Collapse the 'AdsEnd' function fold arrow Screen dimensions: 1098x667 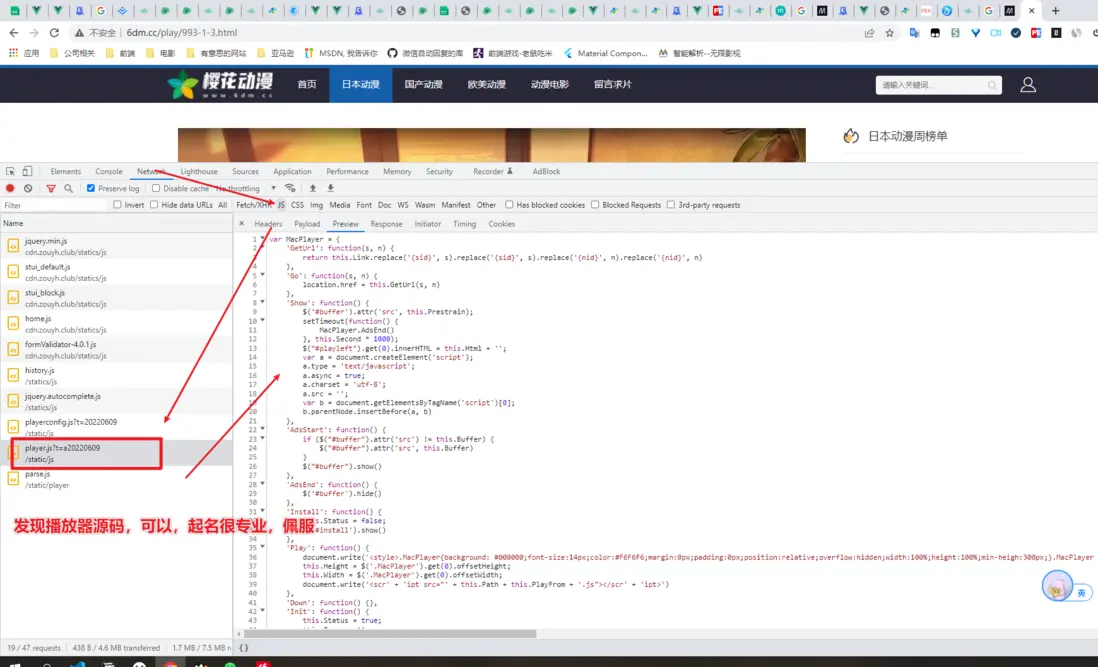tap(263, 484)
